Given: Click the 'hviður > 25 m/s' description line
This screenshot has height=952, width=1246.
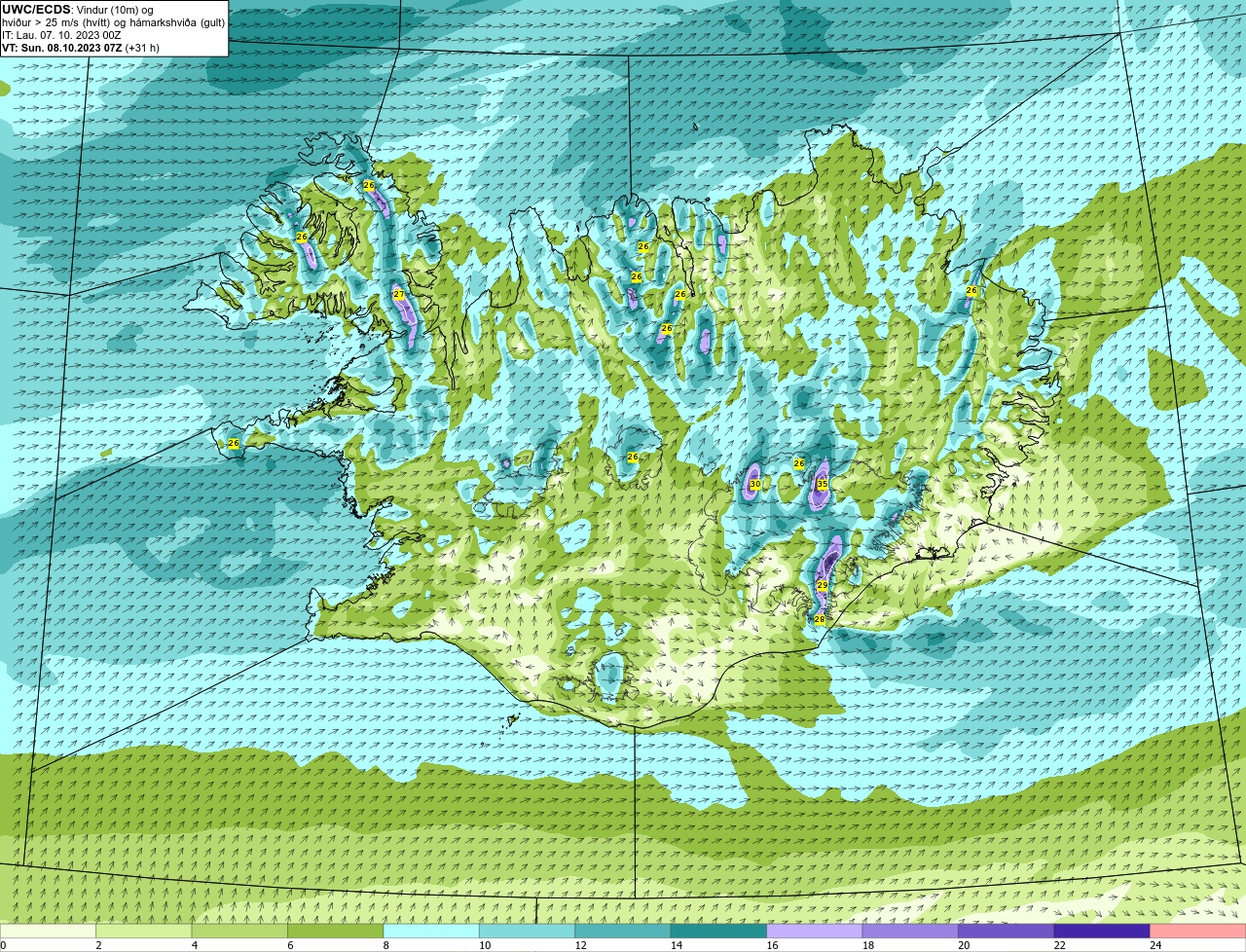Looking at the screenshot, I should (114, 22).
